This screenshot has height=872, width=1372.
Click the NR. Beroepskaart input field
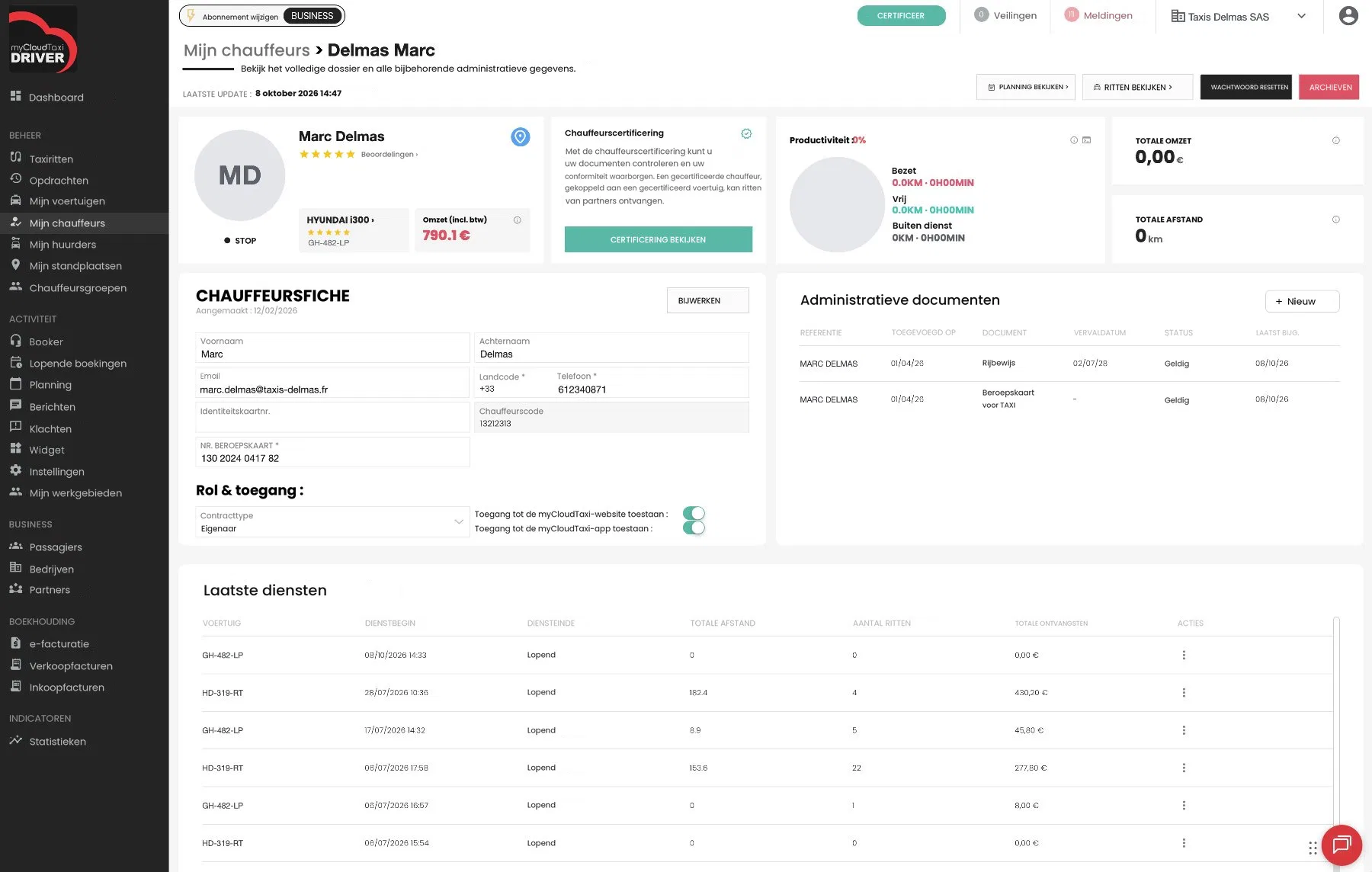point(332,452)
